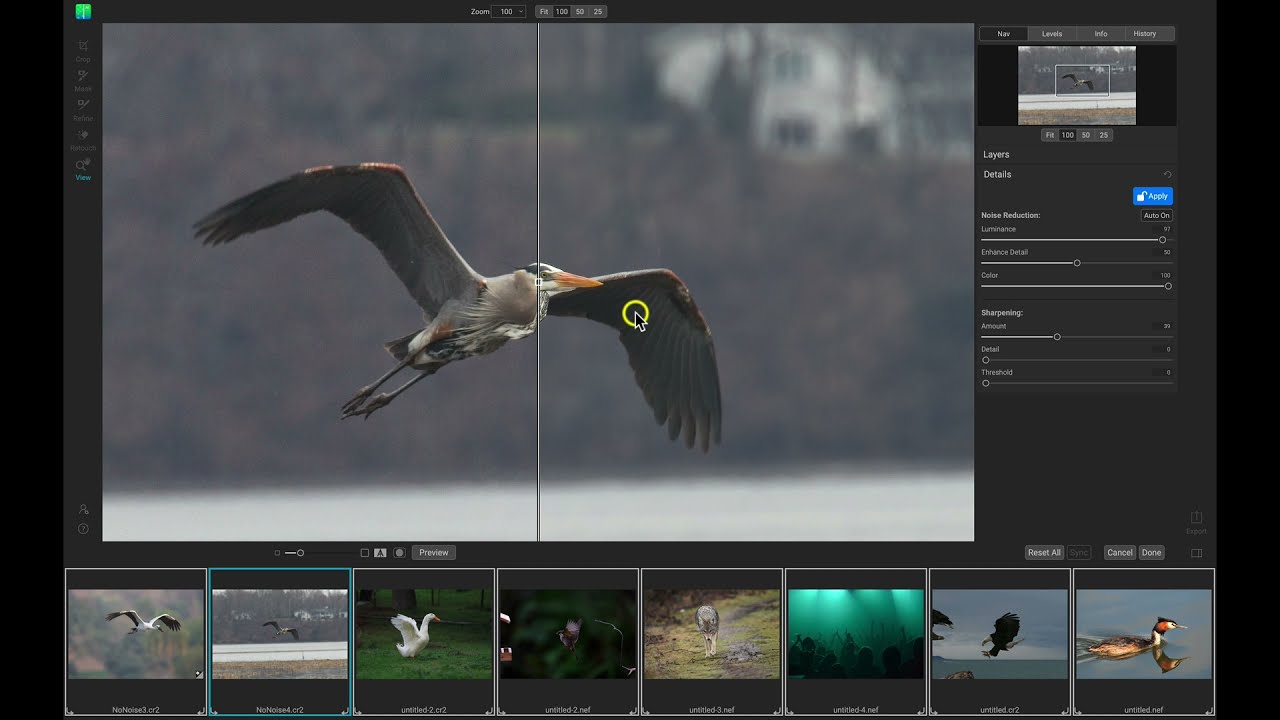Click the help question mark icon
This screenshot has height=720, width=1280.
coord(83,529)
